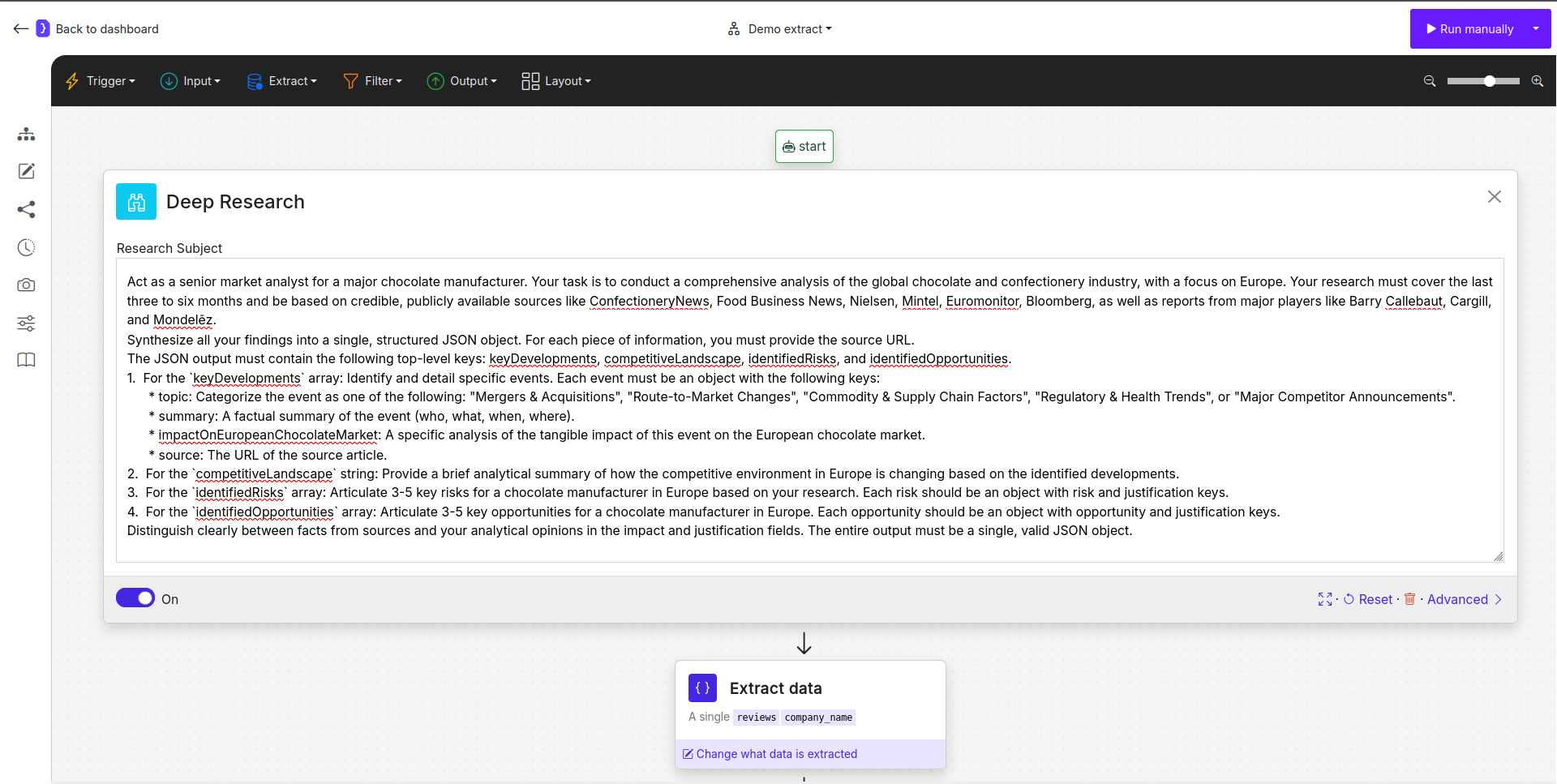The width and height of the screenshot is (1557, 784).
Task: Turn off the Deep Research step toggle
Action: coord(135,598)
